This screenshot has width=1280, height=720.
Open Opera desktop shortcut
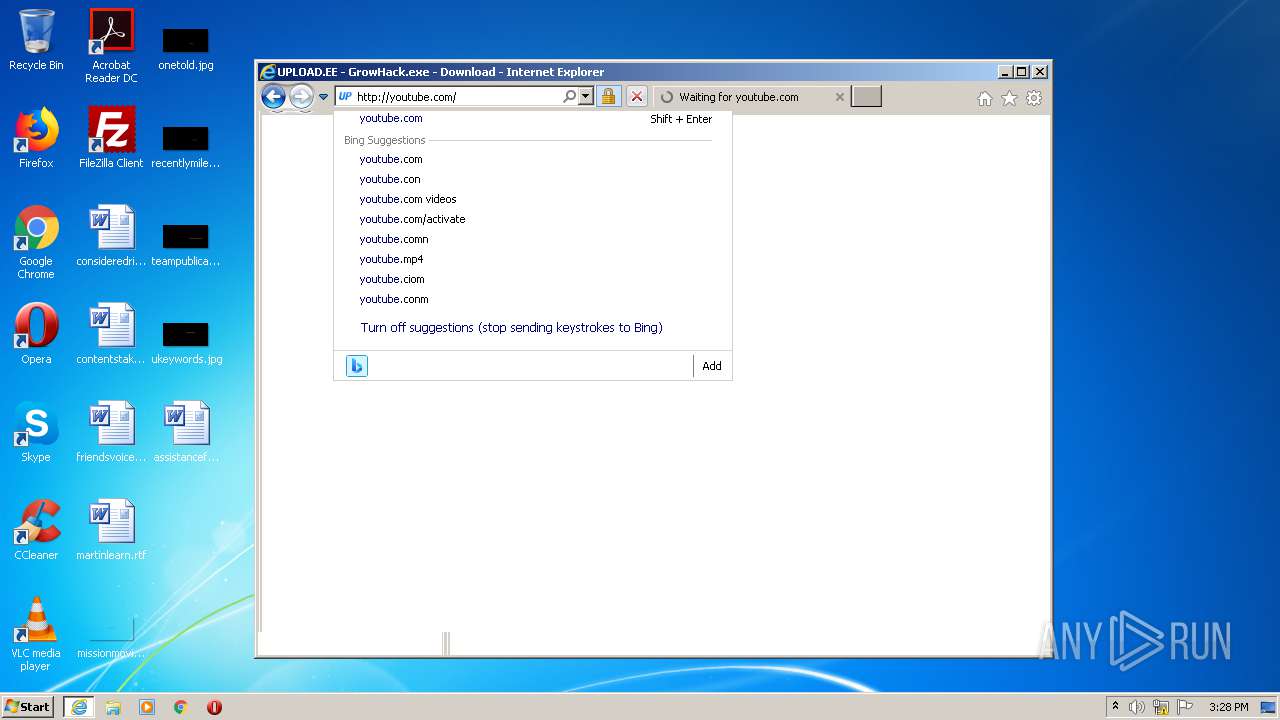(36, 334)
